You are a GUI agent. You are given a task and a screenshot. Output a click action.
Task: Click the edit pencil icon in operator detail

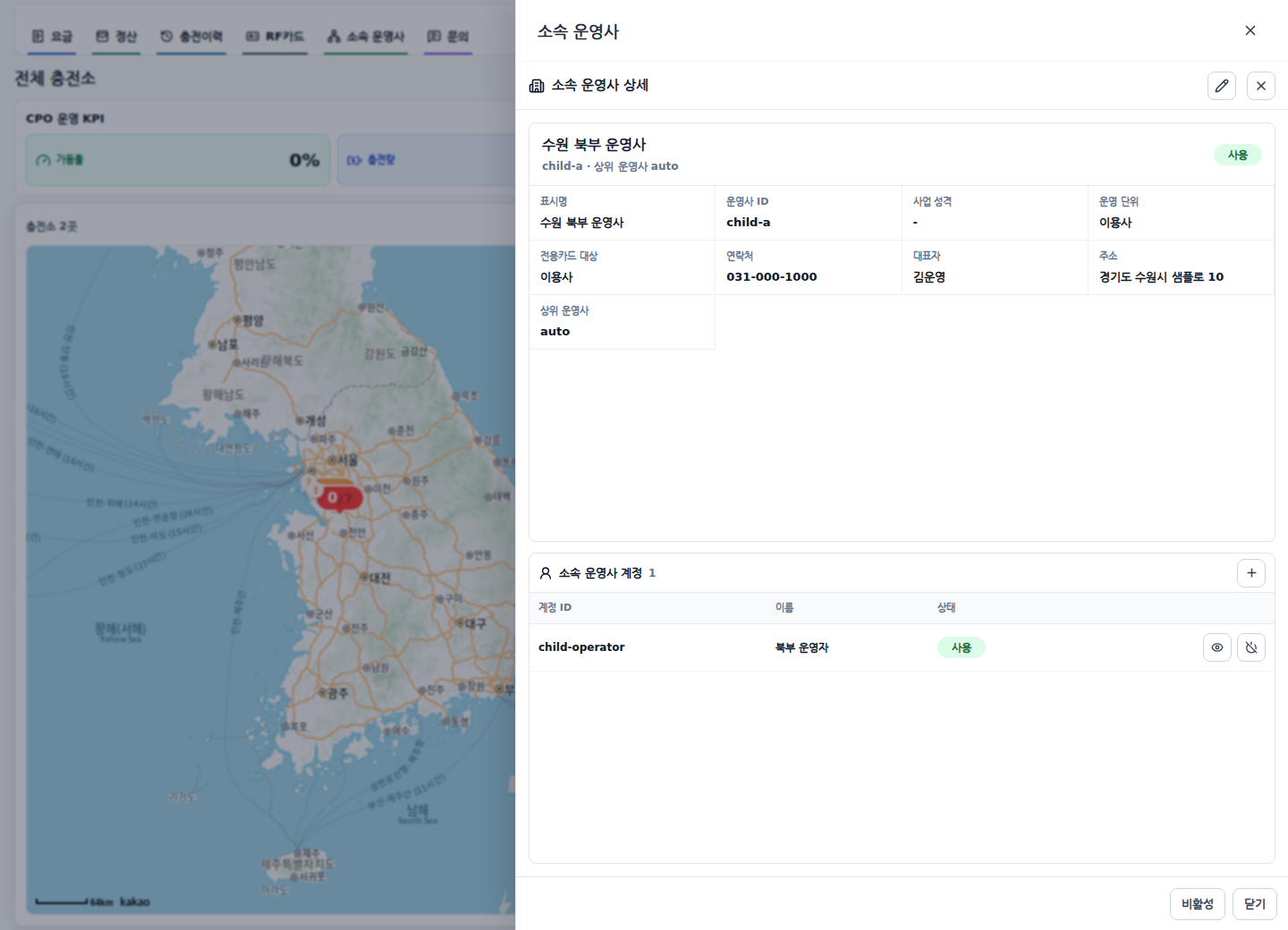(x=1221, y=86)
